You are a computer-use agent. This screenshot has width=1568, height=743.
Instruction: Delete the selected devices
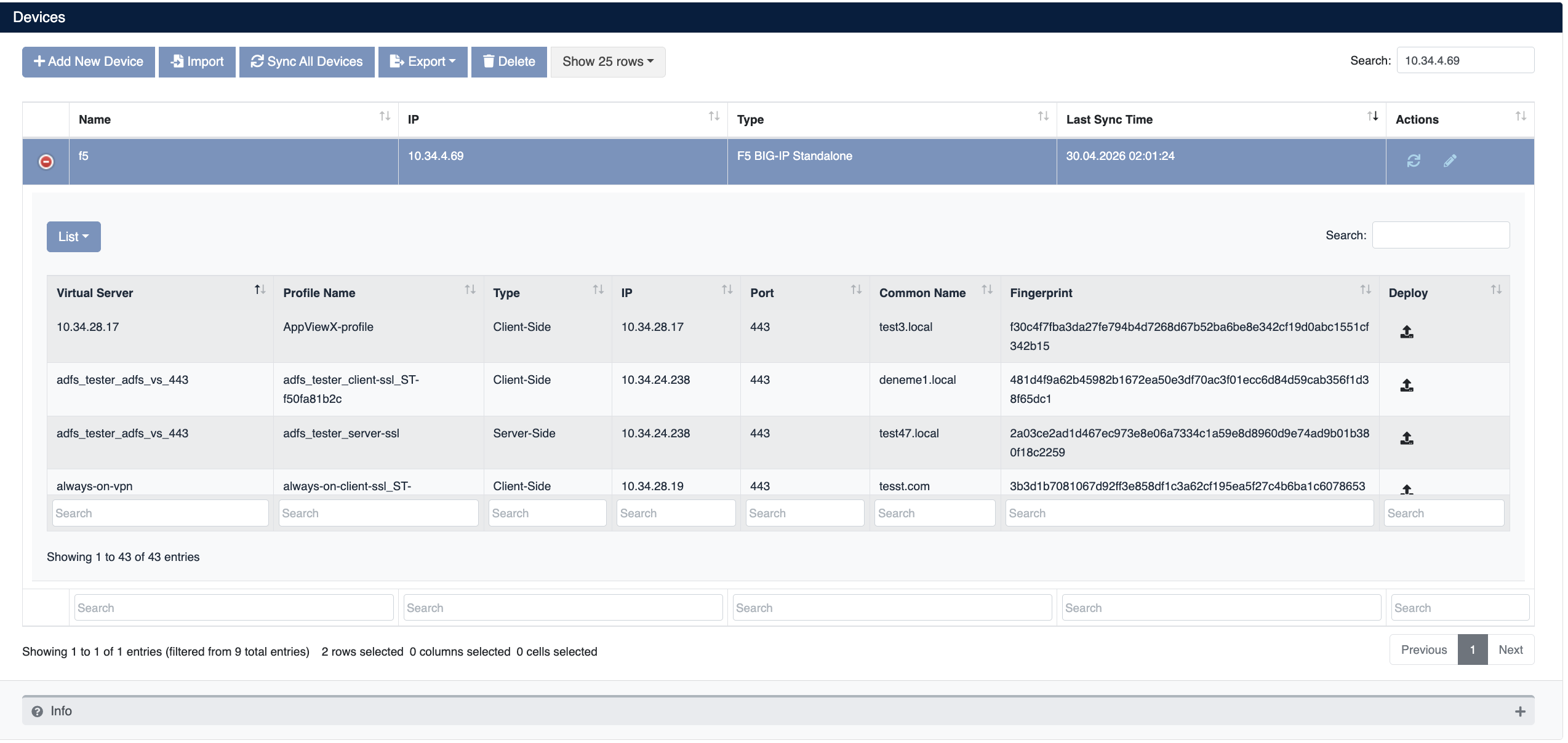(509, 62)
